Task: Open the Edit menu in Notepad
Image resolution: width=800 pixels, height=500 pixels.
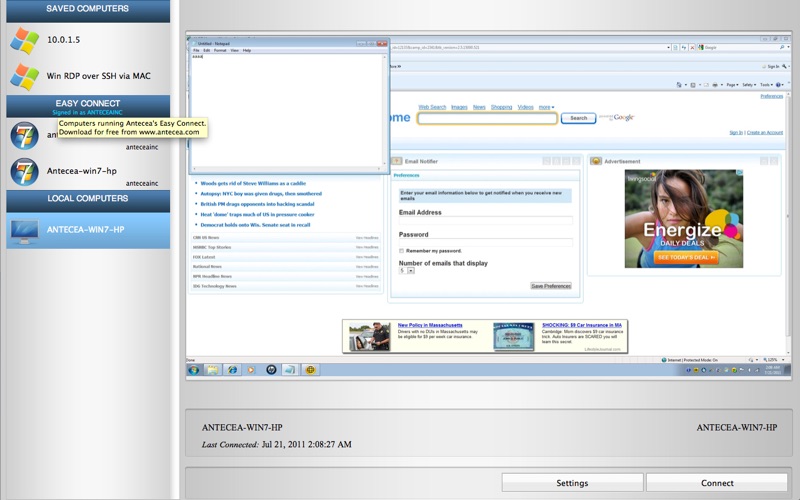Action: (x=207, y=50)
